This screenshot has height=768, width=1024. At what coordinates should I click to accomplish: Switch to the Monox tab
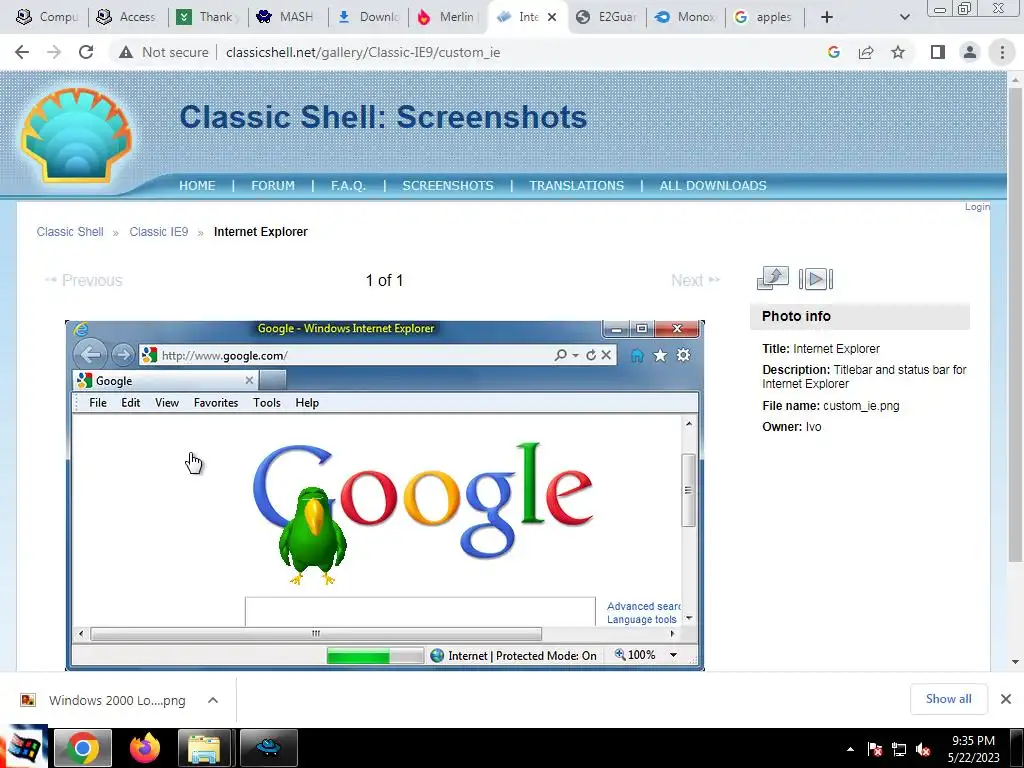click(686, 17)
